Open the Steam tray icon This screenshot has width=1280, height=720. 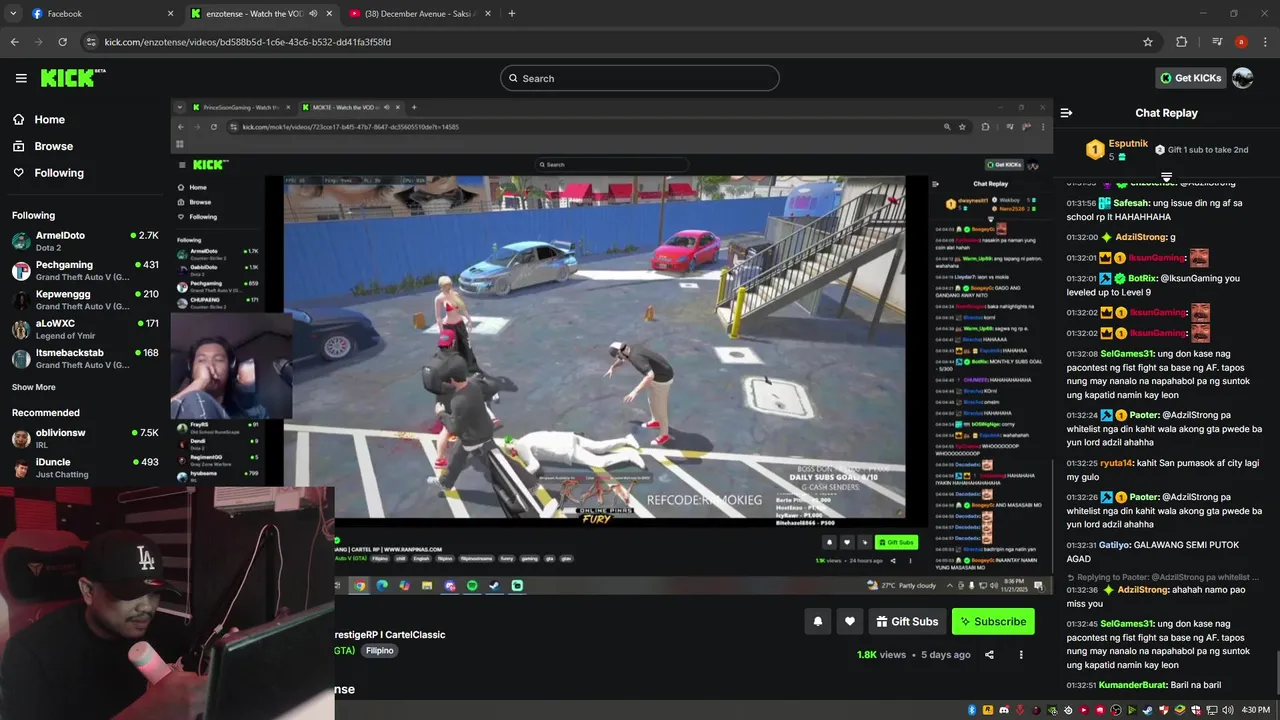[1148, 710]
